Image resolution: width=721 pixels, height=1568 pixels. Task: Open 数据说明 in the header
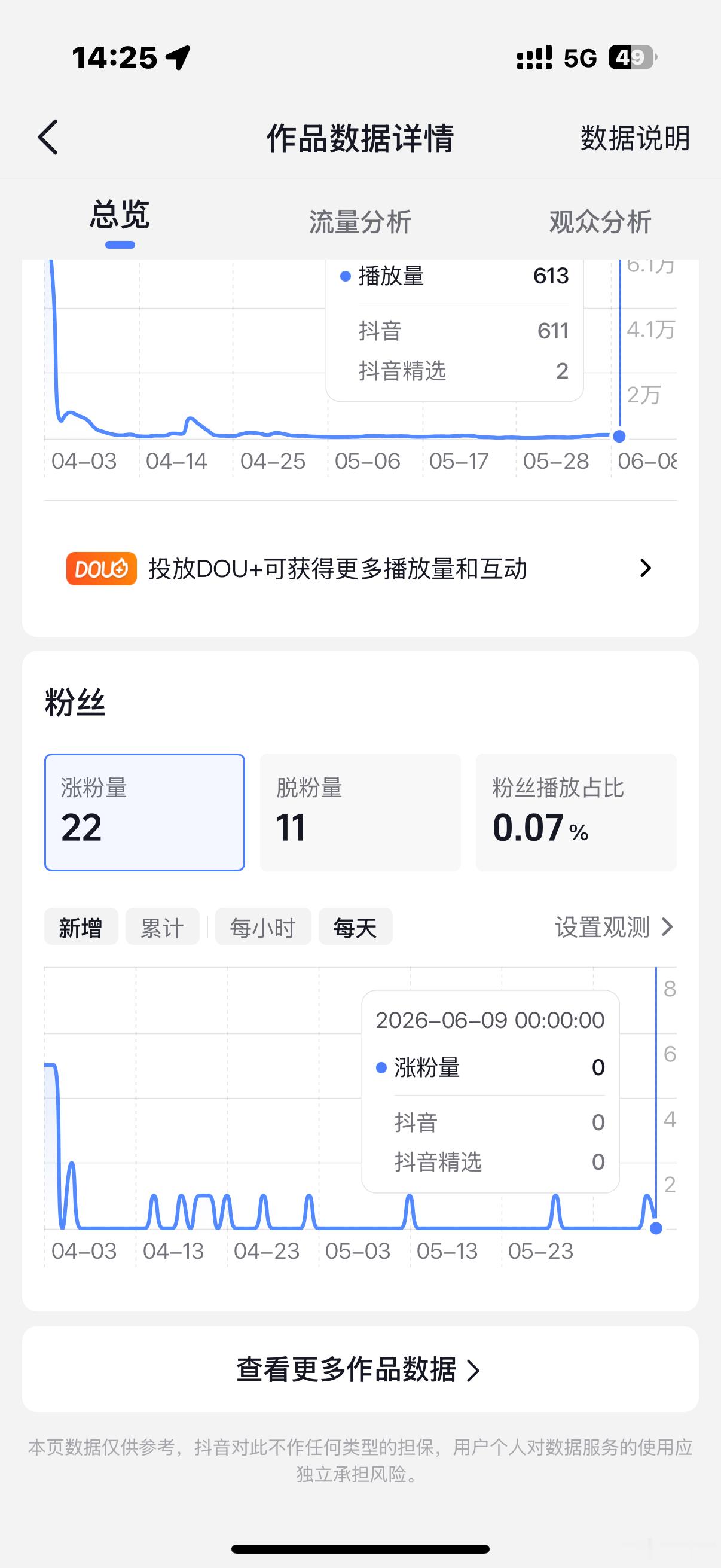[636, 138]
